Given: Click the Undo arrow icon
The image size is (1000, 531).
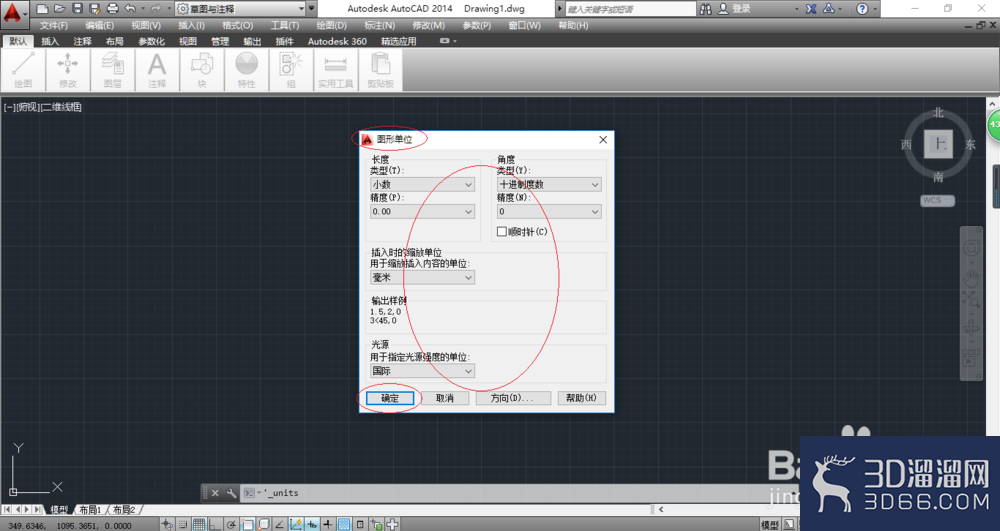Looking at the screenshot, I should [x=131, y=9].
